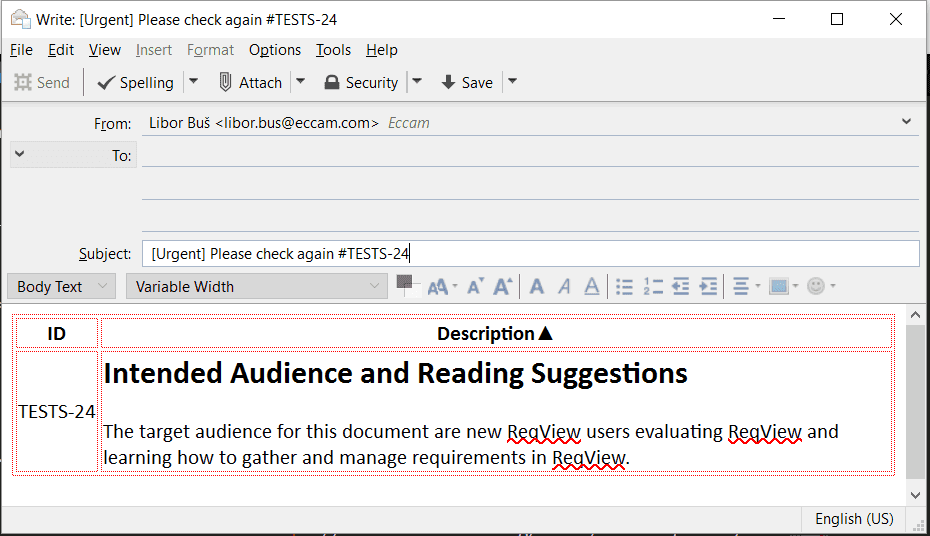930x536 pixels.
Task: Minimize the Write window
Action: (x=779, y=20)
